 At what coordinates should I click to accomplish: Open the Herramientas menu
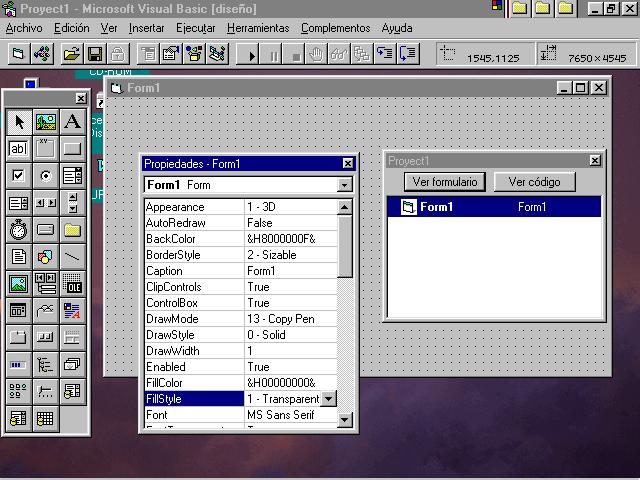click(258, 28)
